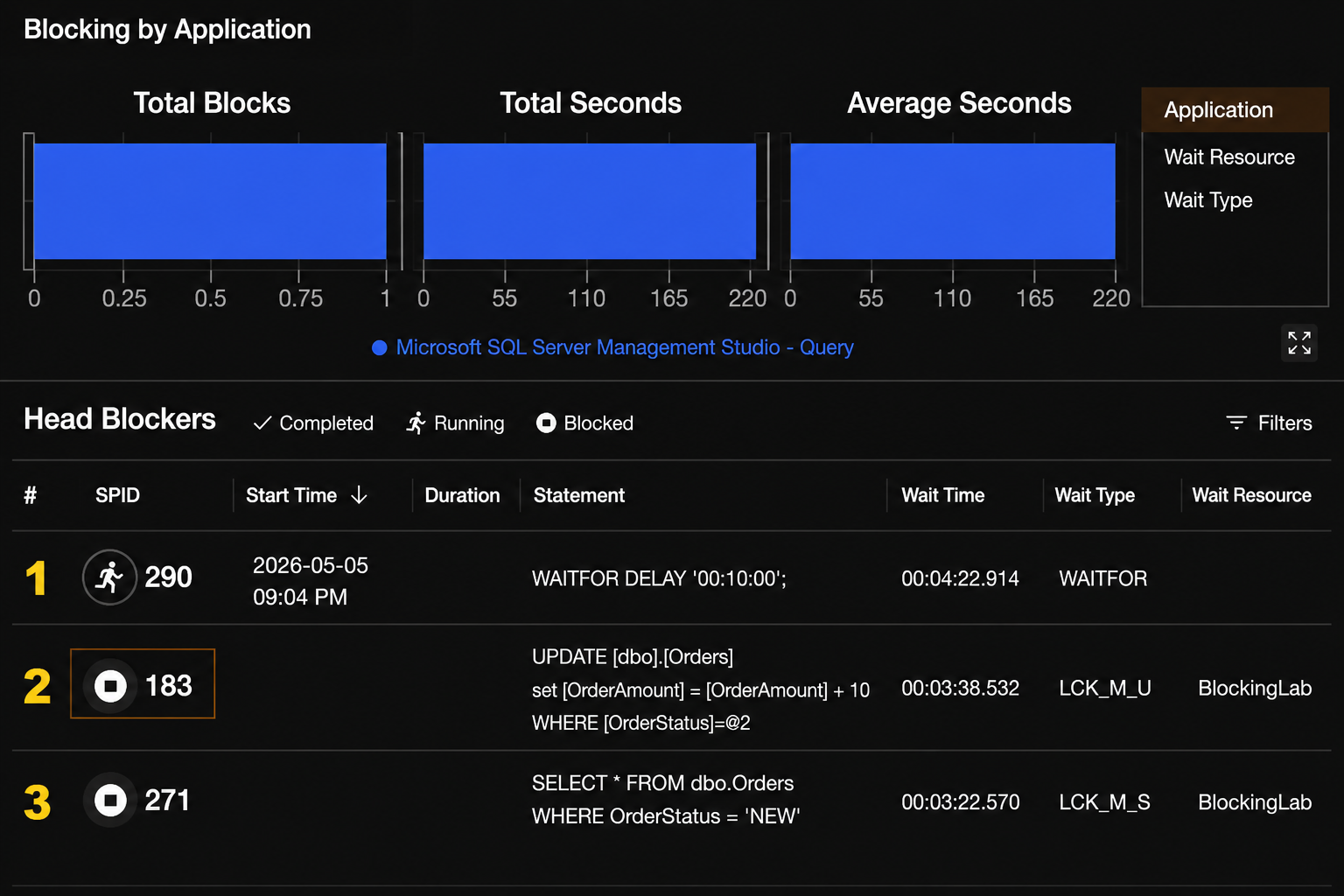This screenshot has width=1344, height=896.
Task: Expand the blocking chart to full screen
Action: click(1299, 342)
